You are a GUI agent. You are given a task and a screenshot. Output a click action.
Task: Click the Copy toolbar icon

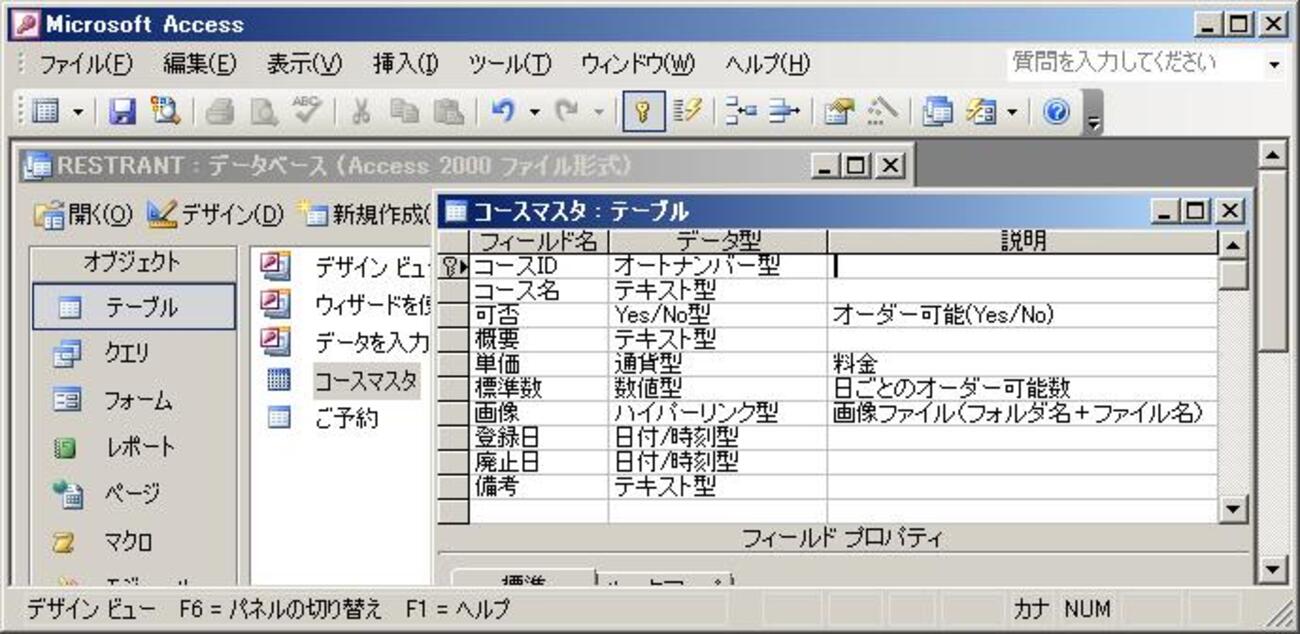point(404,112)
